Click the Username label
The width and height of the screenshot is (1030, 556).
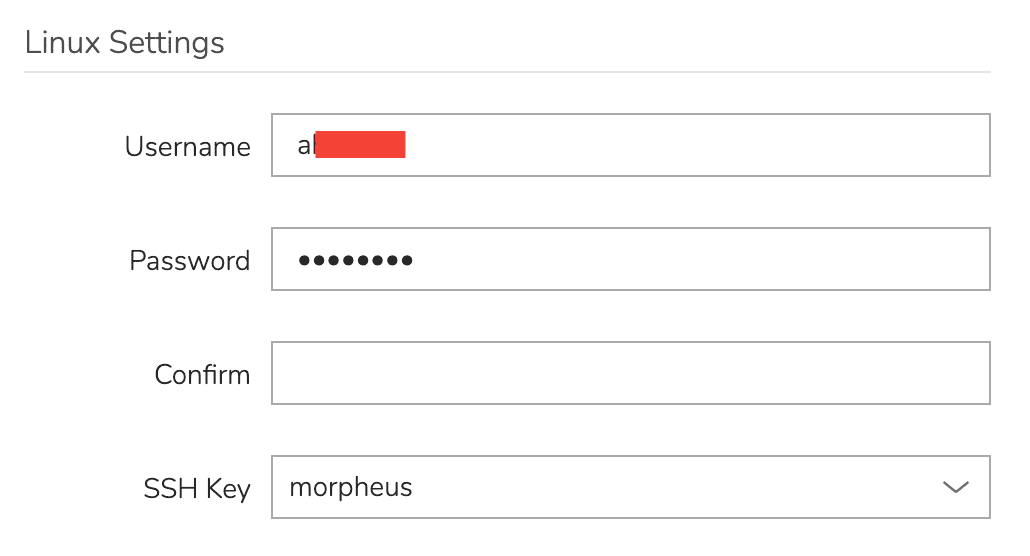(188, 147)
